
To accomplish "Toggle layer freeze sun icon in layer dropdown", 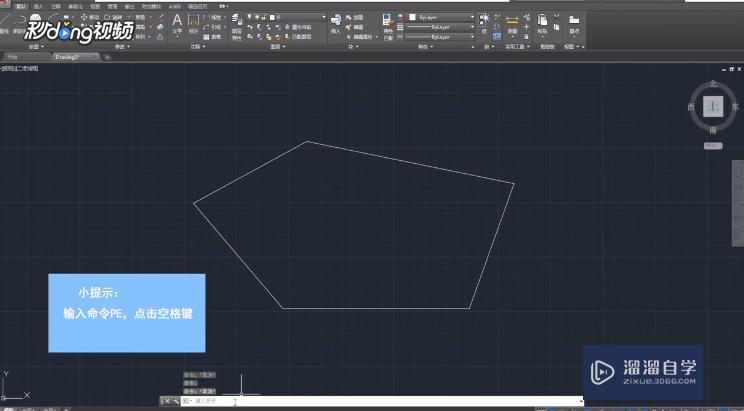I will coord(257,17).
